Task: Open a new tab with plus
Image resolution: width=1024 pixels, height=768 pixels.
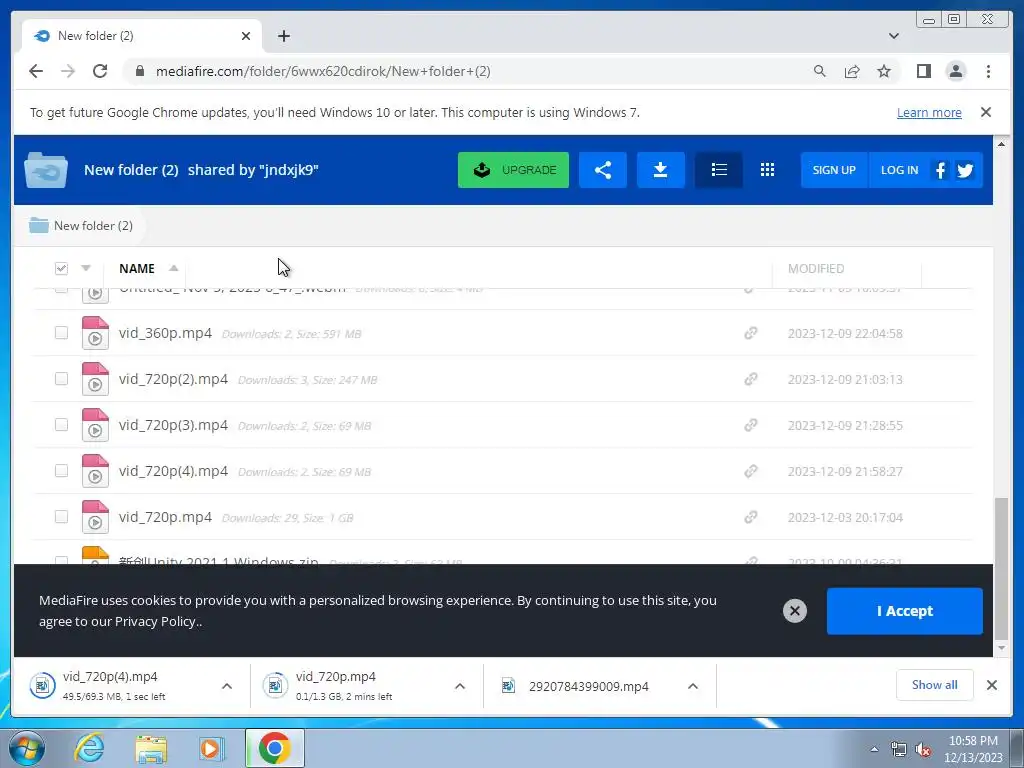Action: point(283,36)
